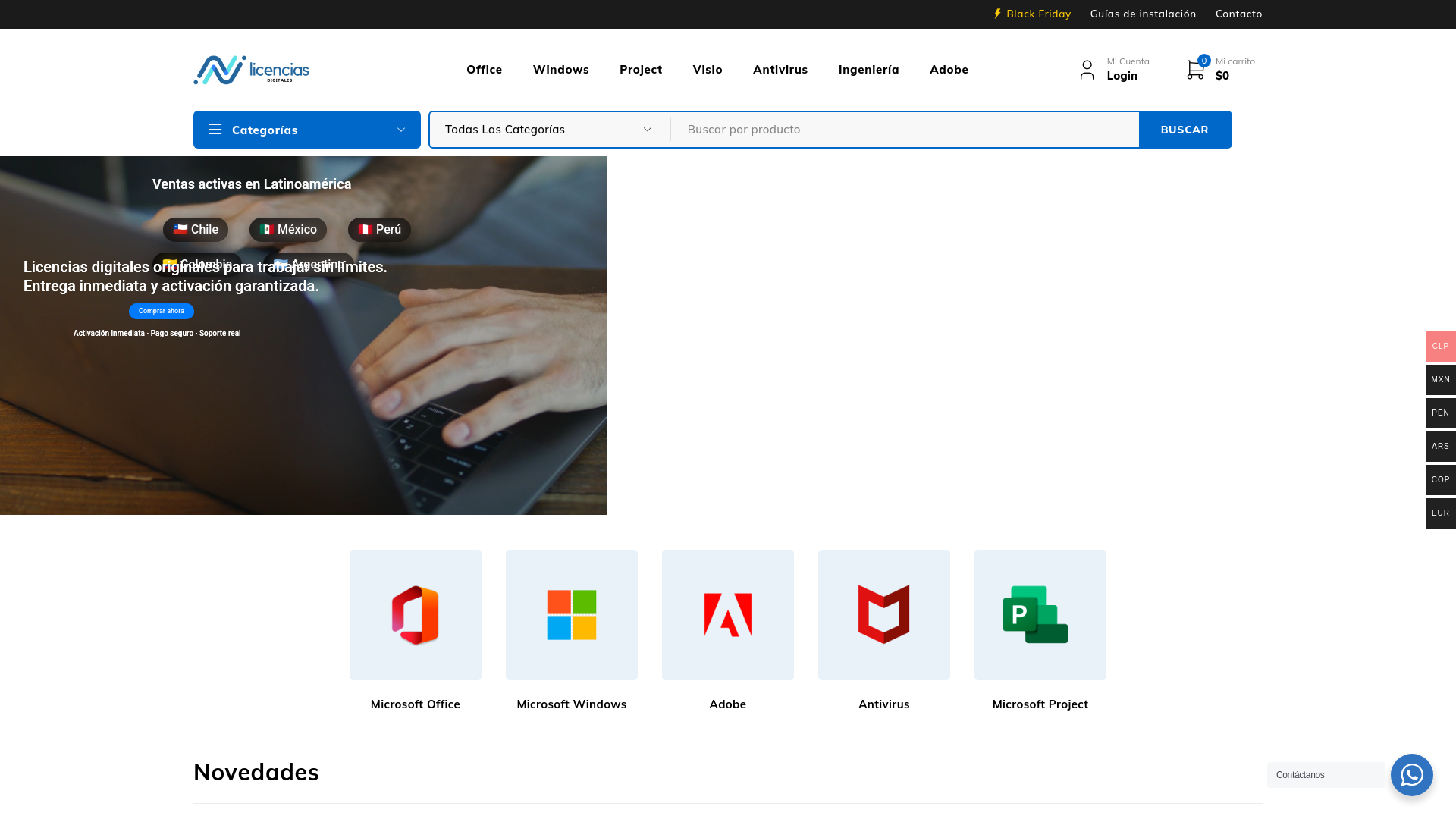Open the Antivirus McAfee icon

tap(884, 615)
